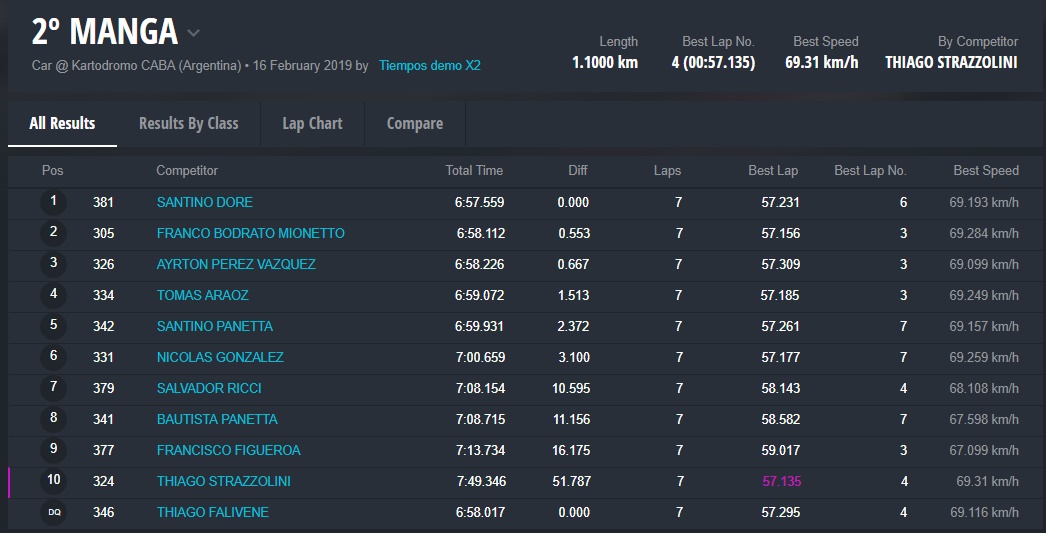1046x533 pixels.
Task: Open THIAGO STRAZZOLINI in the results table
Action: (223, 481)
